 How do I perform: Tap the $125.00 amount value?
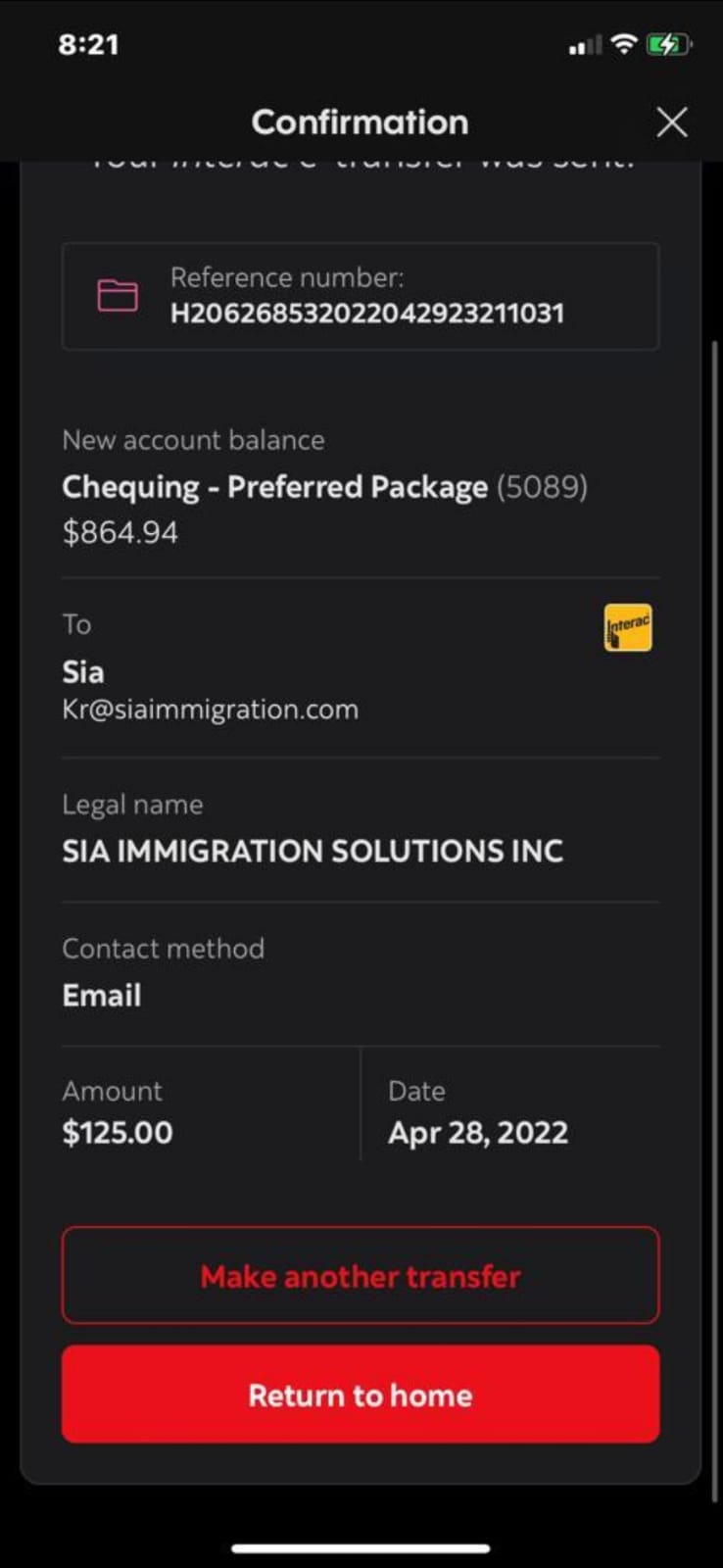pyautogui.click(x=118, y=1133)
